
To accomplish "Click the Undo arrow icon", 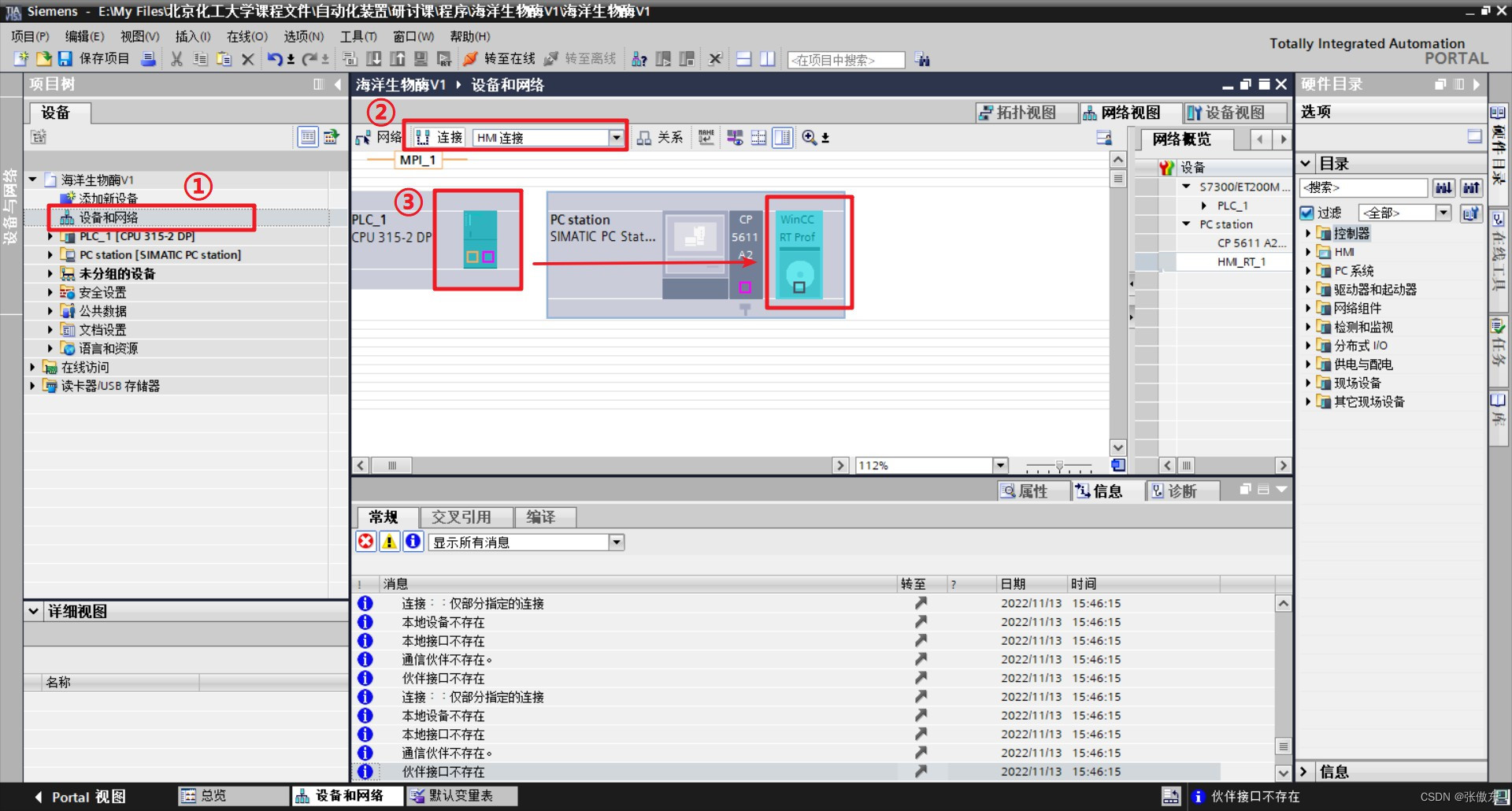I will [x=275, y=59].
